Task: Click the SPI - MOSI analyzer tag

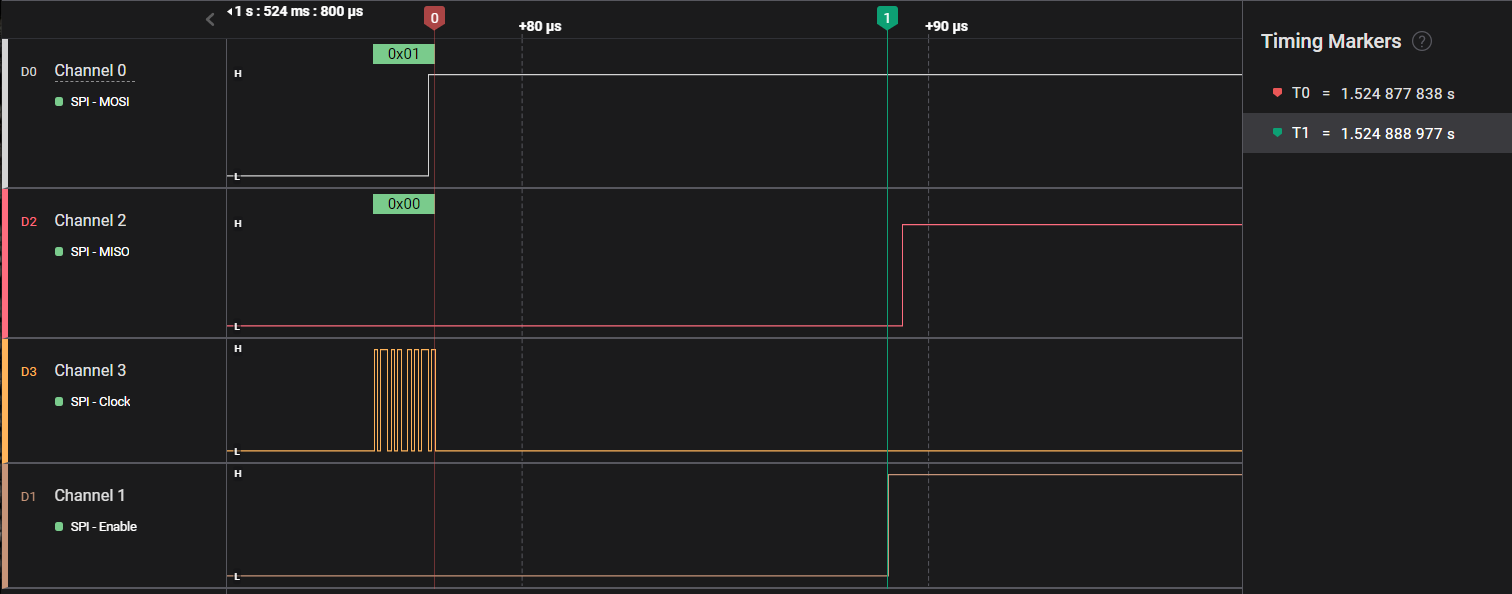Action: [x=92, y=102]
